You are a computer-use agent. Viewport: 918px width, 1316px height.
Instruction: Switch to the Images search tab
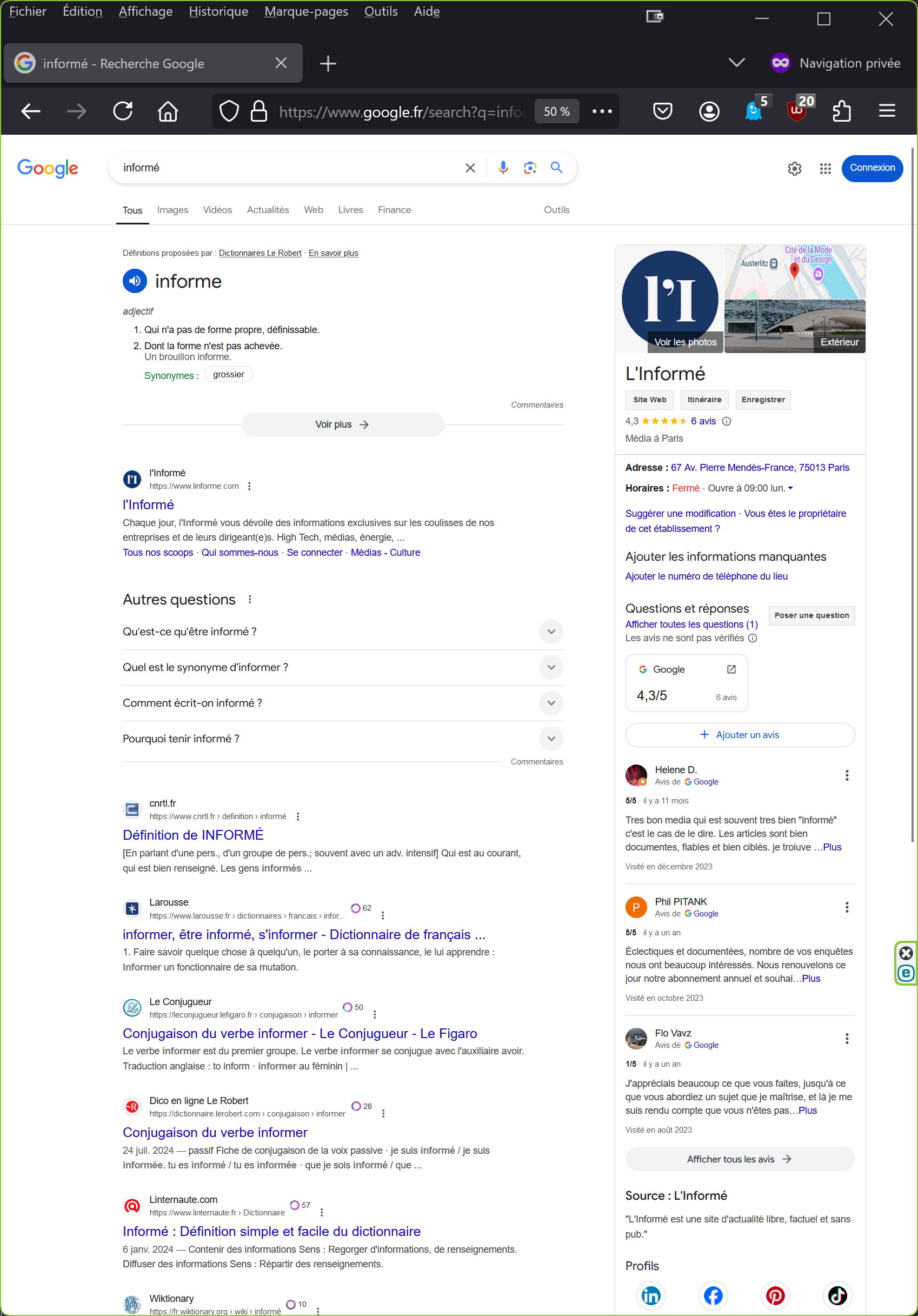[x=172, y=210]
